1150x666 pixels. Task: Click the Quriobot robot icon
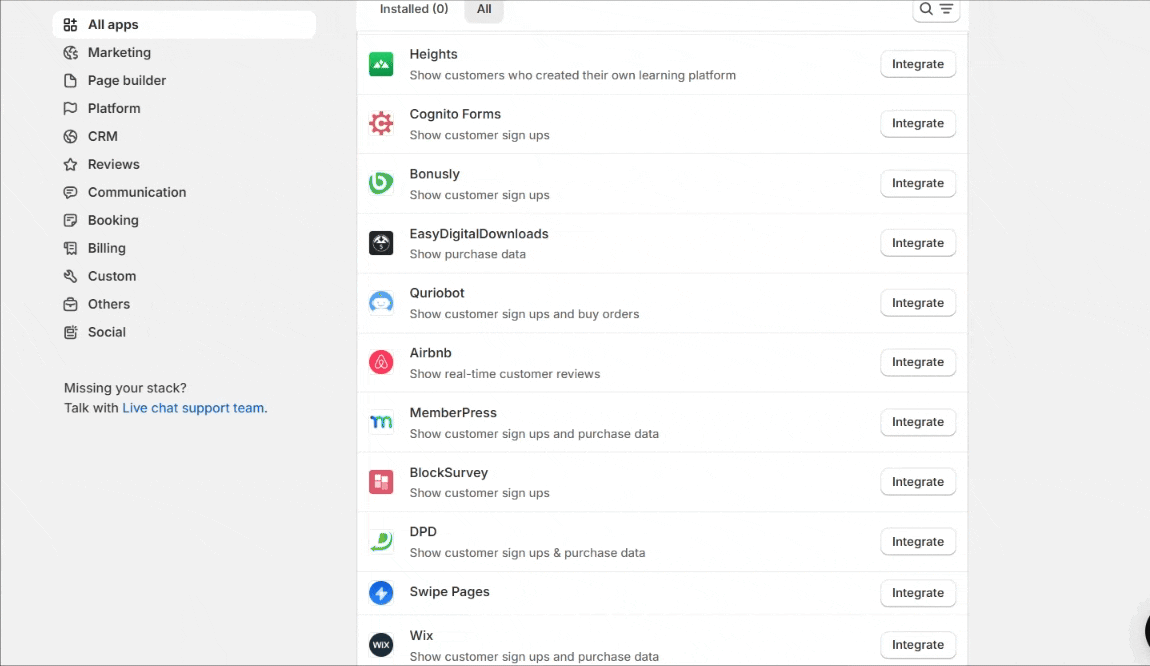381,303
